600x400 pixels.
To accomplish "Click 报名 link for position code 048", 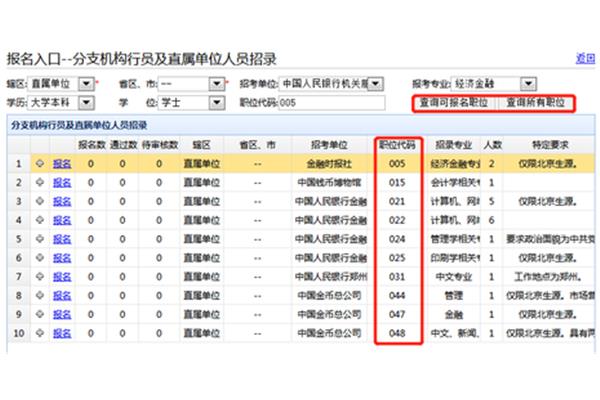I will pyautogui.click(x=62, y=333).
